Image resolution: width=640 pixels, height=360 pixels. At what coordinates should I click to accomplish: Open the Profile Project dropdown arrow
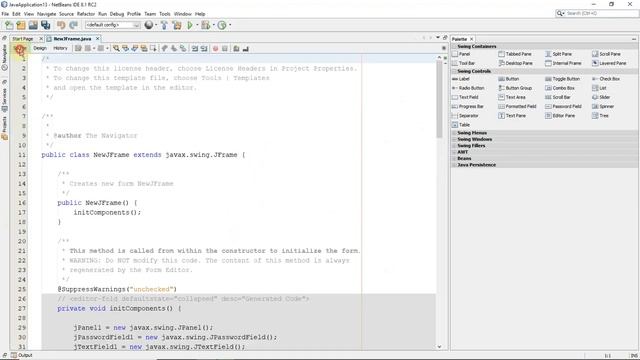230,25
